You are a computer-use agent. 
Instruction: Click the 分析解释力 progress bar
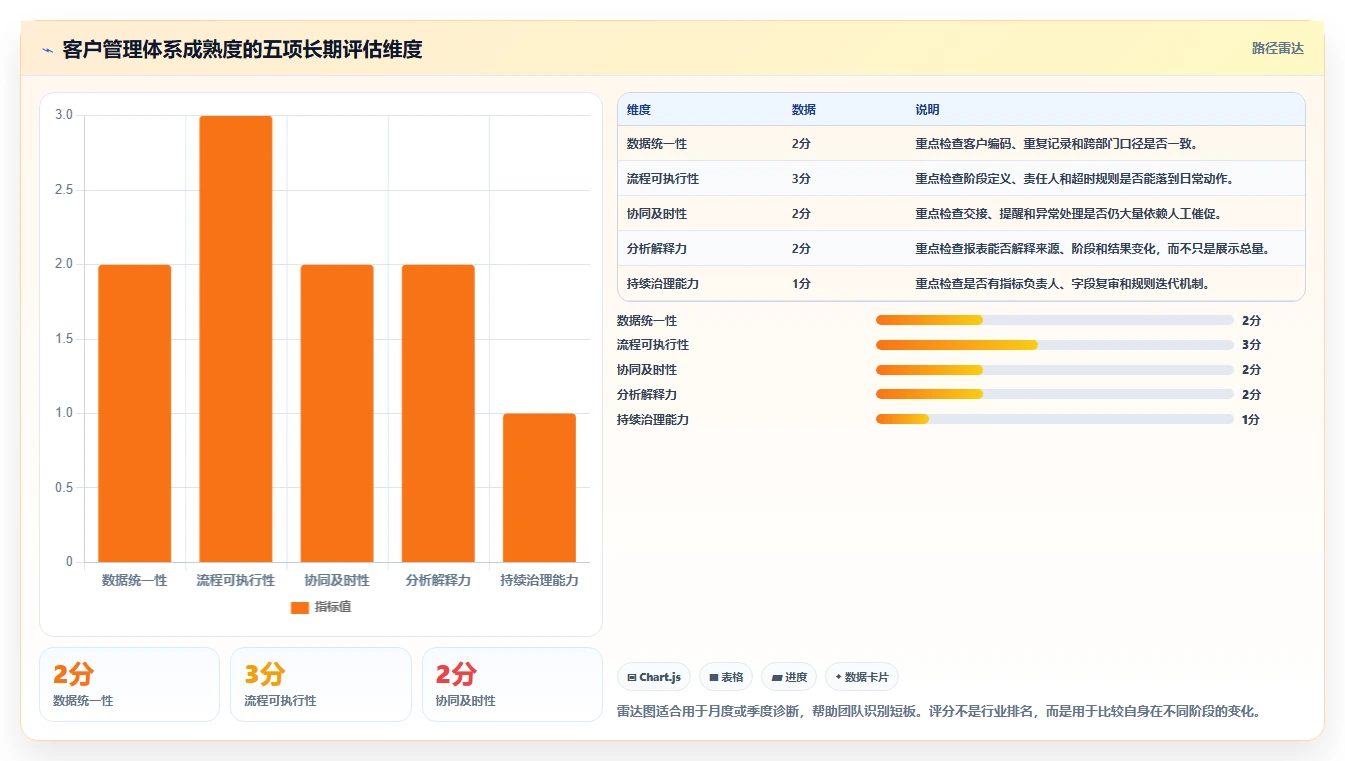click(x=1054, y=394)
